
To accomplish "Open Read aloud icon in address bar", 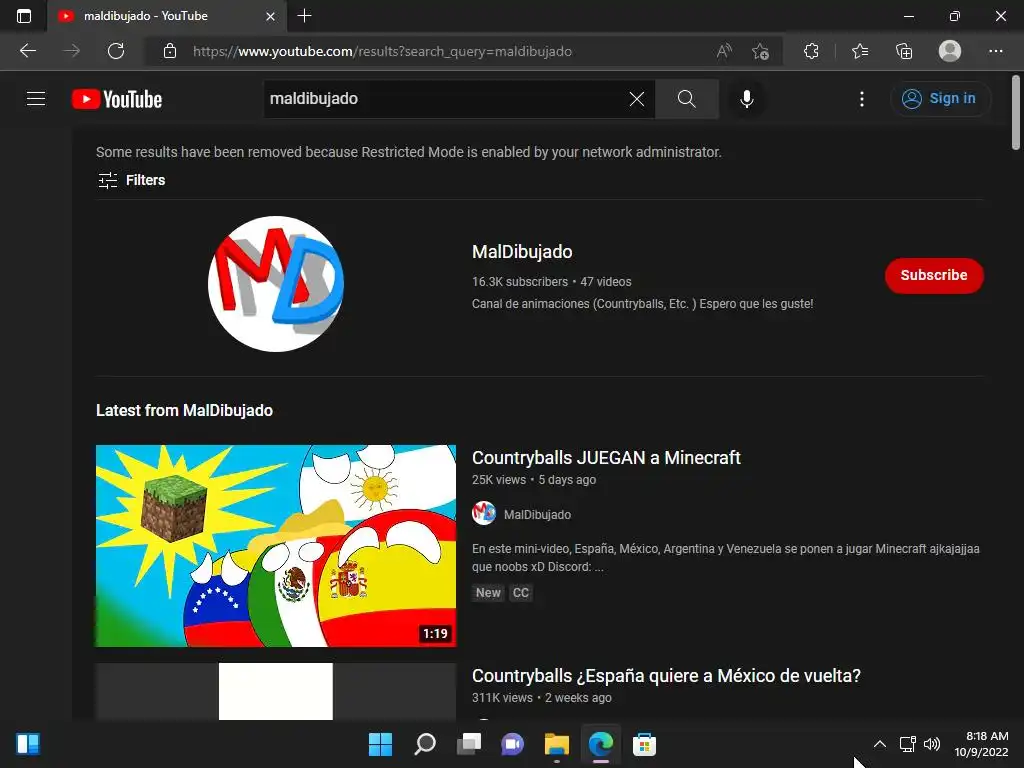I will coord(724,51).
